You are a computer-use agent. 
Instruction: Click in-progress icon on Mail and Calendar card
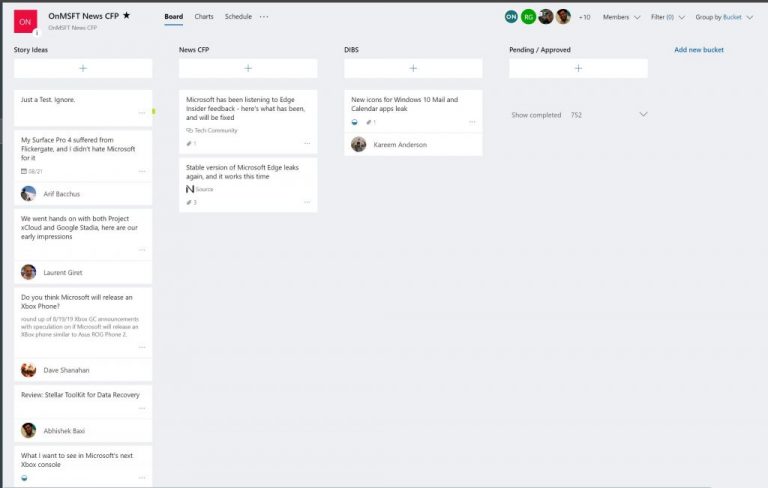(355, 122)
